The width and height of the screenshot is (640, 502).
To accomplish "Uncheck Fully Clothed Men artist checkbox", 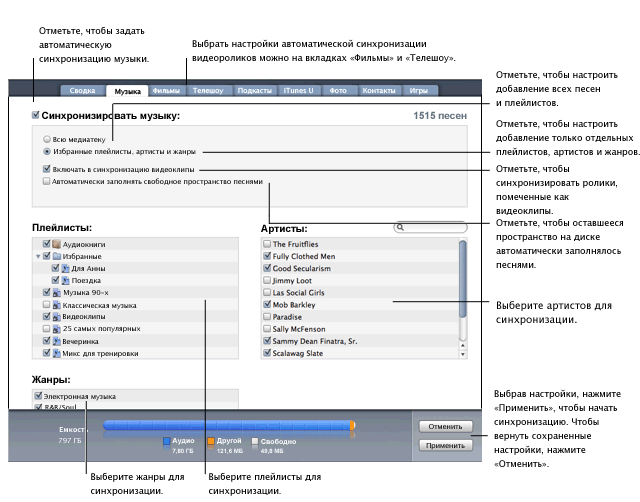I will pos(267,256).
